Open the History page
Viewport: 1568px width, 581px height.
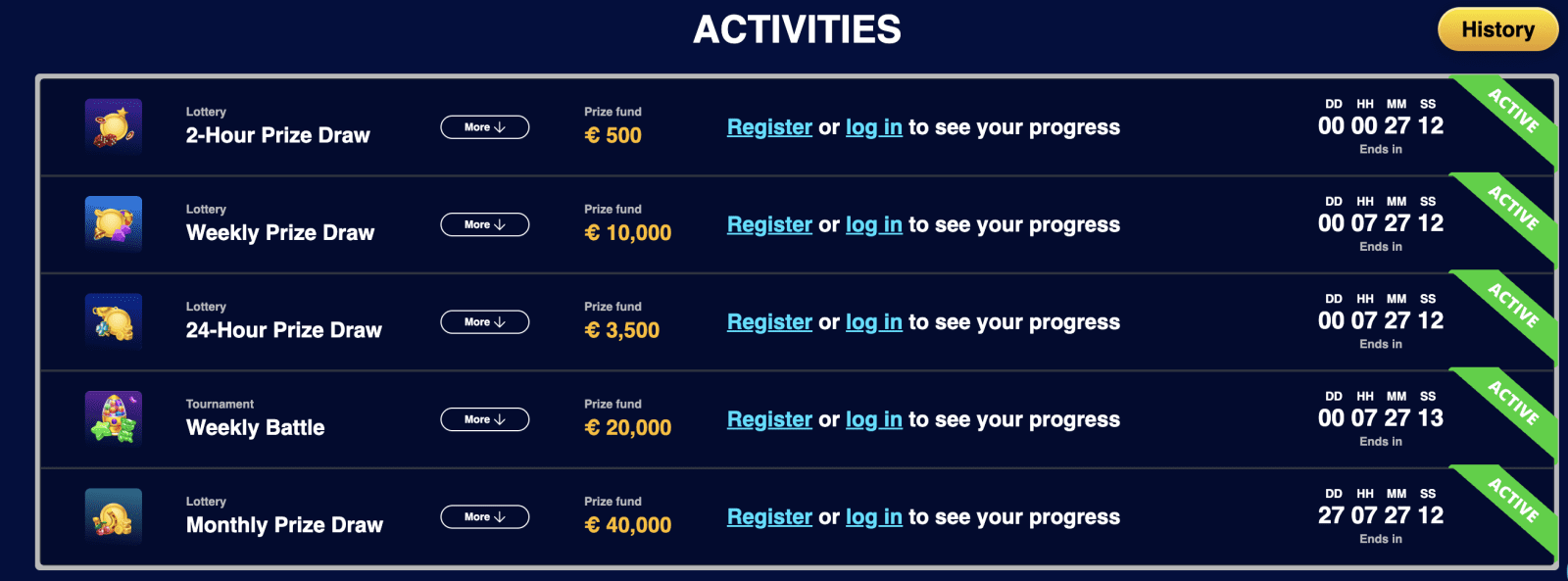pyautogui.click(x=1497, y=29)
